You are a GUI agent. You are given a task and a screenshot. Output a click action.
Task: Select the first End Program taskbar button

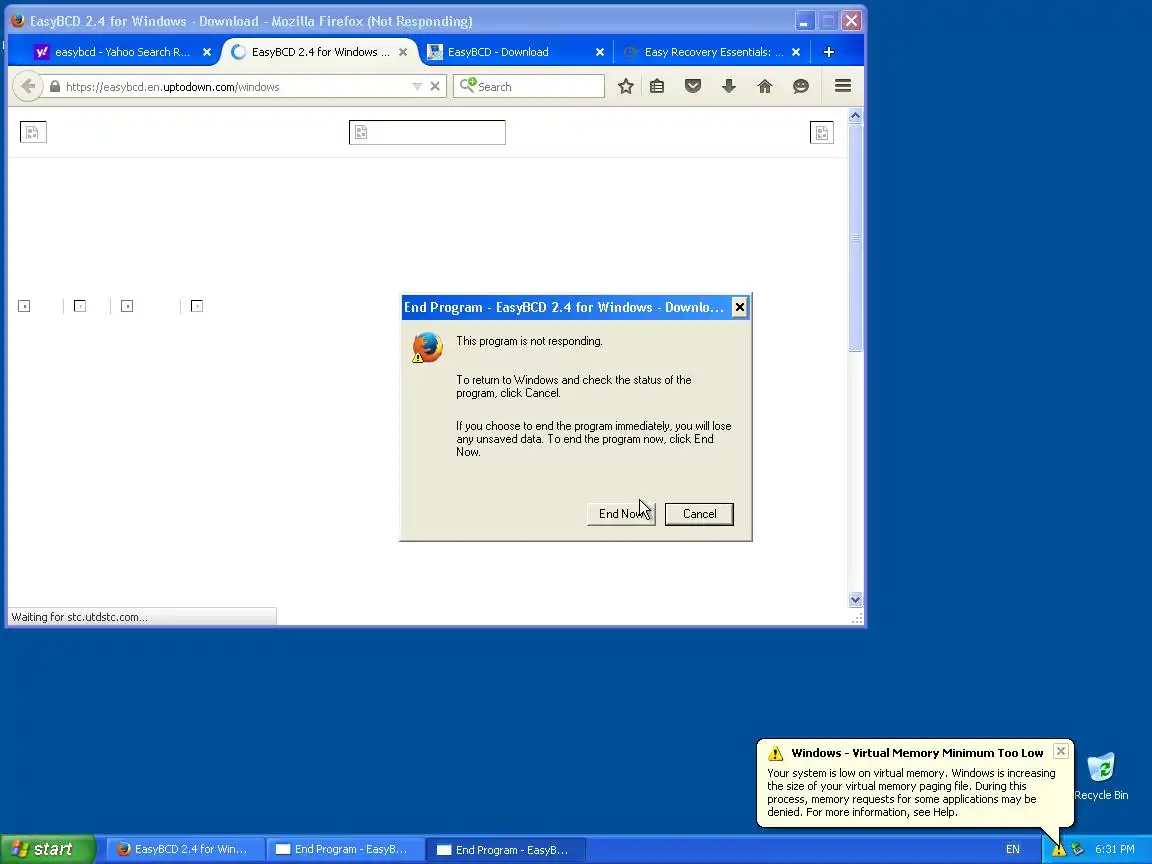tap(345, 849)
